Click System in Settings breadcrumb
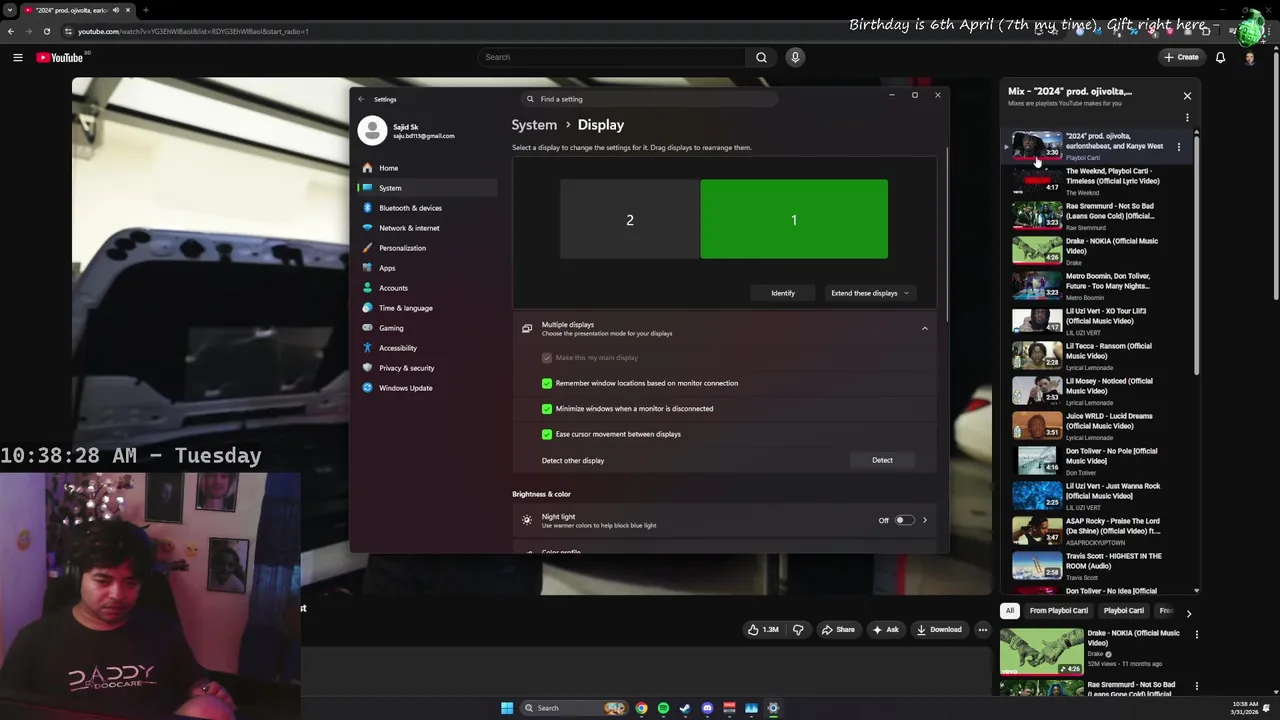The width and height of the screenshot is (1280, 720). (534, 125)
